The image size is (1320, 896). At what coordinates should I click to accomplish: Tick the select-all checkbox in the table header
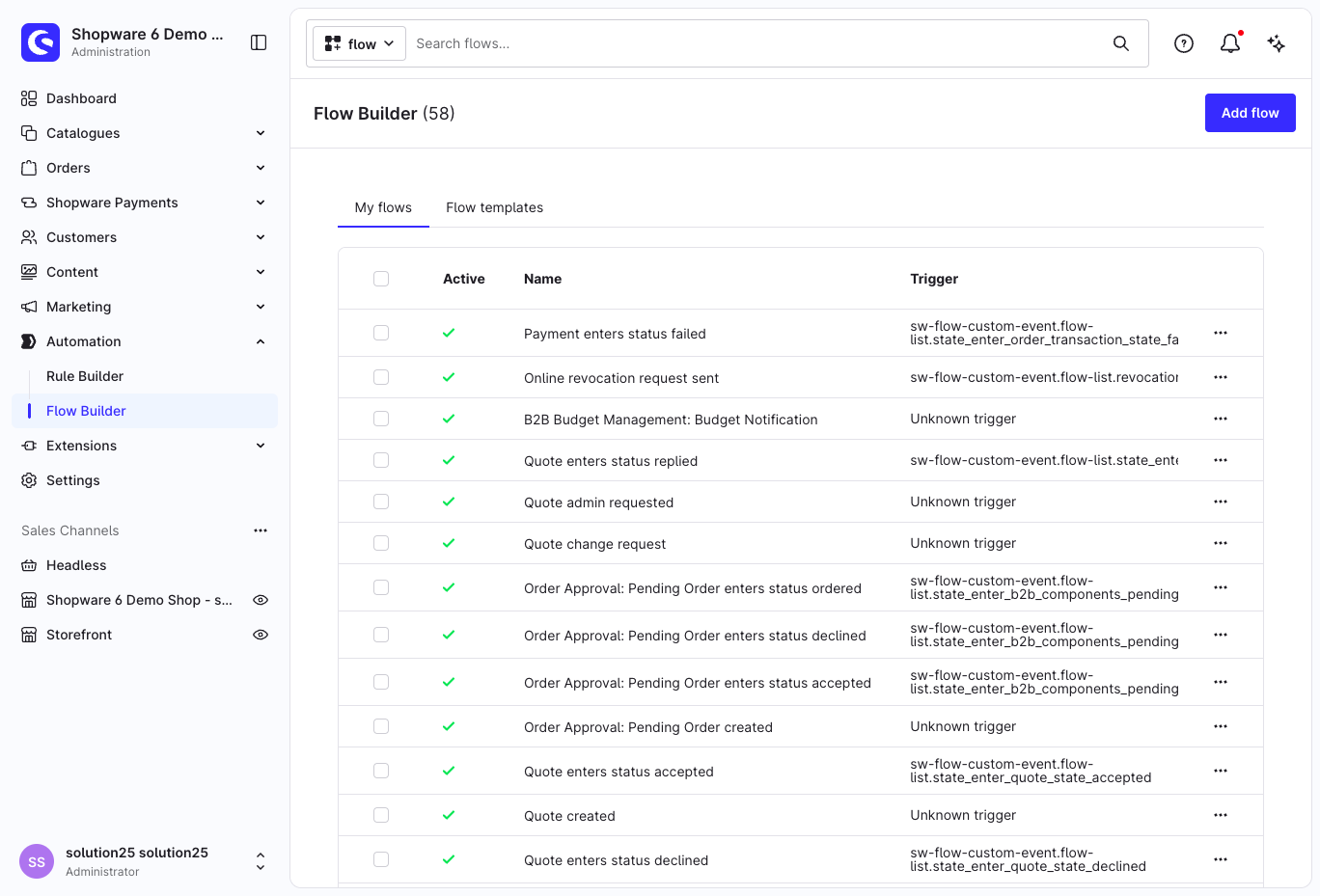point(381,279)
